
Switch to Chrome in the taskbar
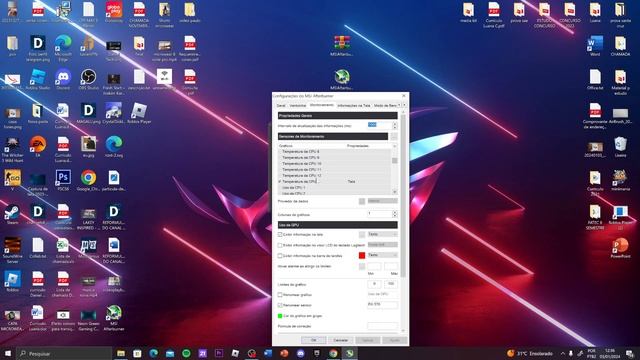click(333, 353)
